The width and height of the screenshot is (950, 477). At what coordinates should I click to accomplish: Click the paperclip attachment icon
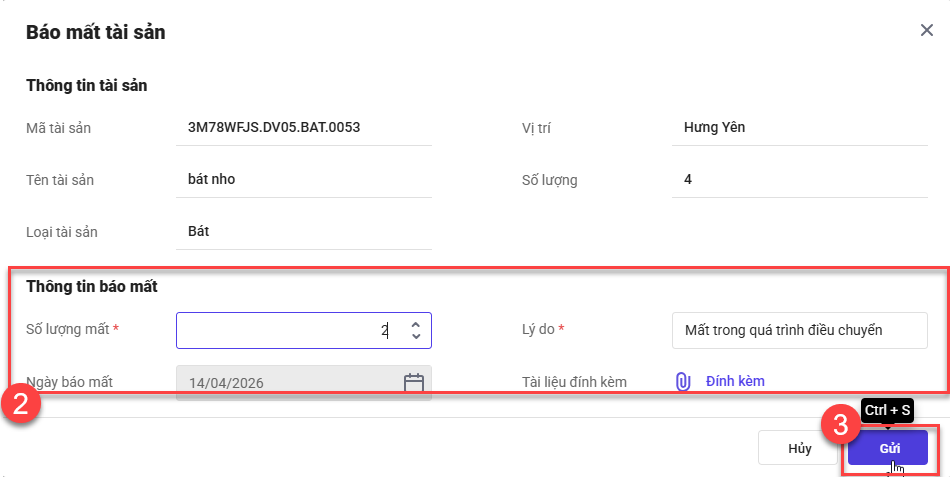coord(684,382)
